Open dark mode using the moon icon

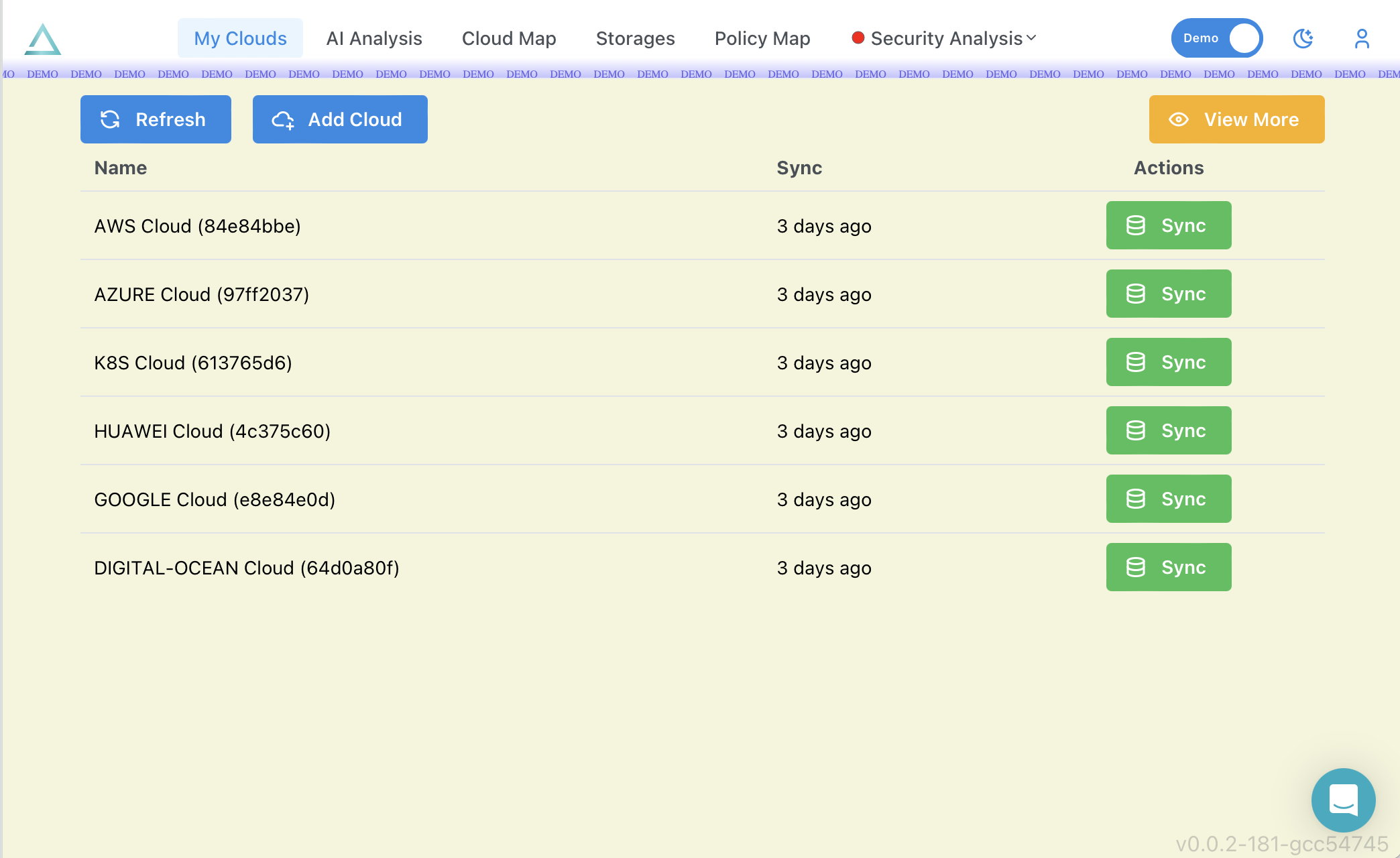(x=1303, y=38)
